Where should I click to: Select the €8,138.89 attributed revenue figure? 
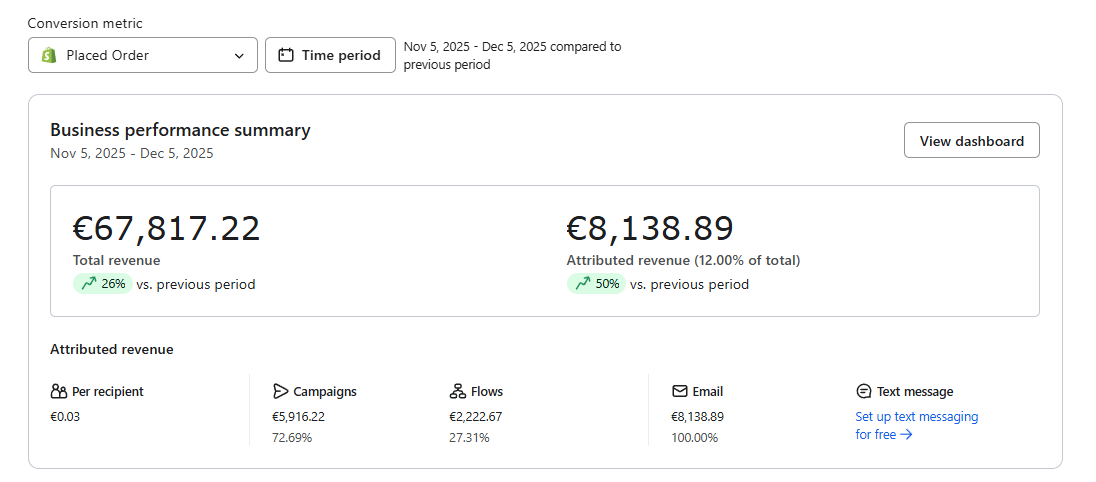650,229
